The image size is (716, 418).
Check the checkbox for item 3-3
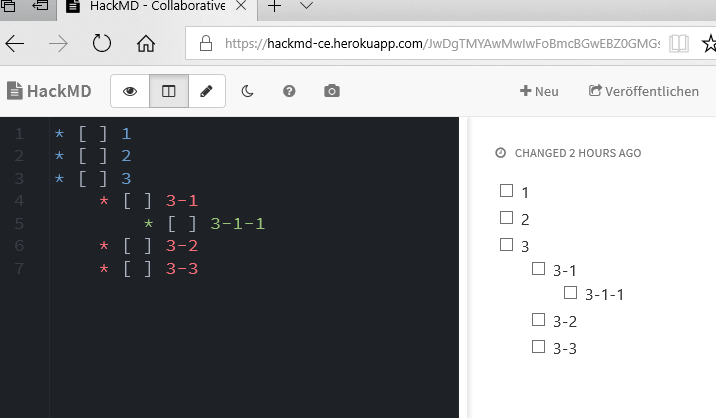pos(538,347)
